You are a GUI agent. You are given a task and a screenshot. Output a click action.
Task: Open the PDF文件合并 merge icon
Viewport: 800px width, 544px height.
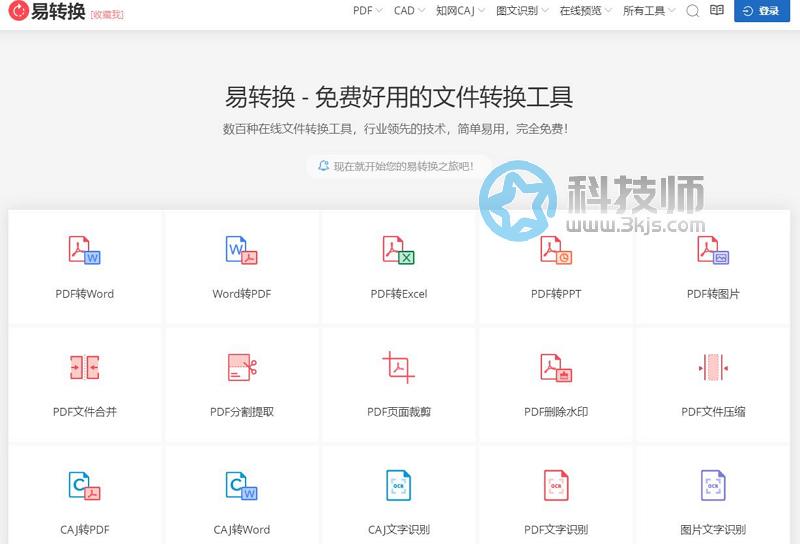85,367
